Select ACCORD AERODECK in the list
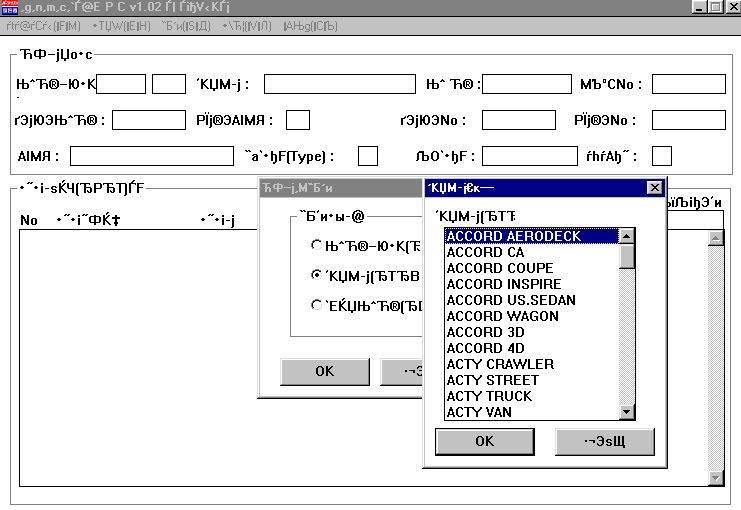Screen dimensions: 741x510 click(x=532, y=236)
